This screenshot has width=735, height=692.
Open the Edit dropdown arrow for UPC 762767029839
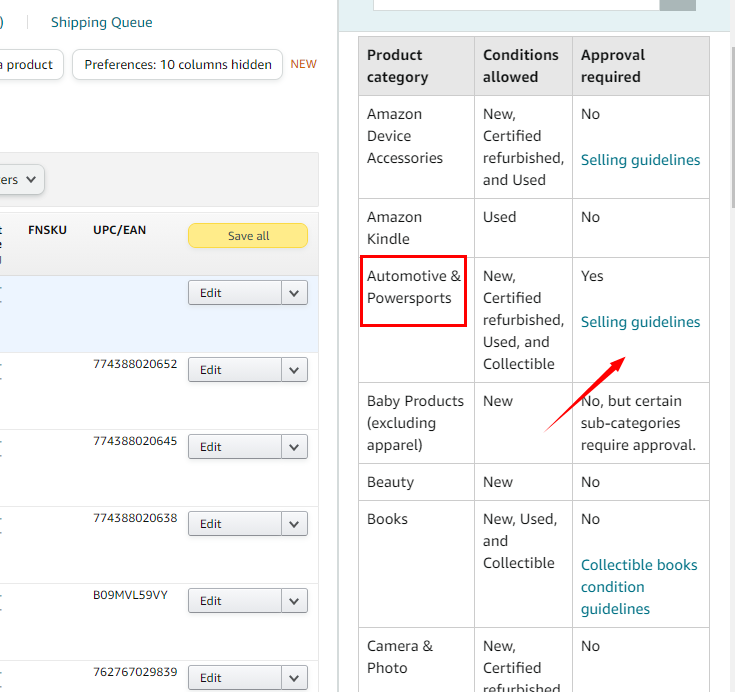pos(294,678)
